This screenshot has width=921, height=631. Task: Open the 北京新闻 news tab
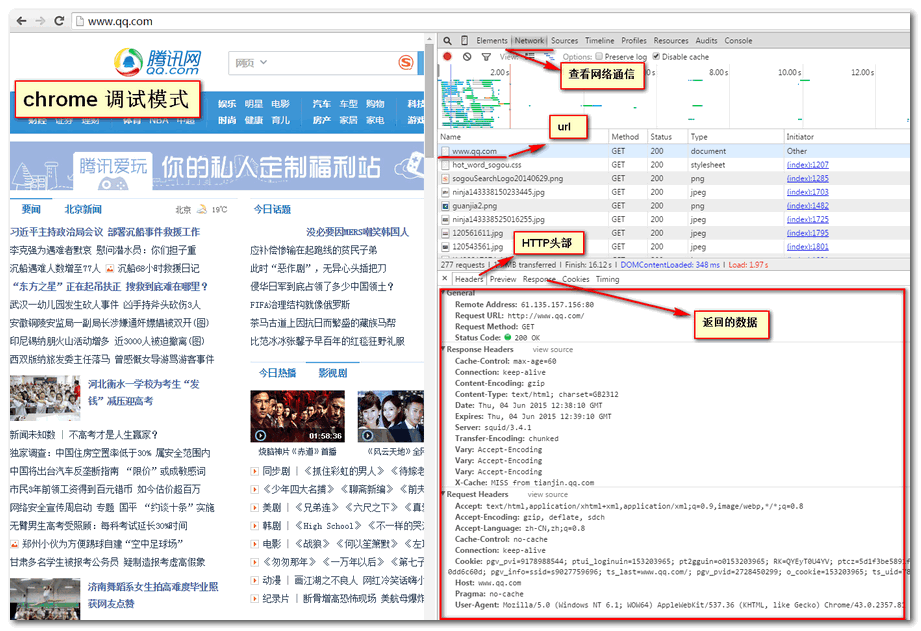[x=83, y=209]
